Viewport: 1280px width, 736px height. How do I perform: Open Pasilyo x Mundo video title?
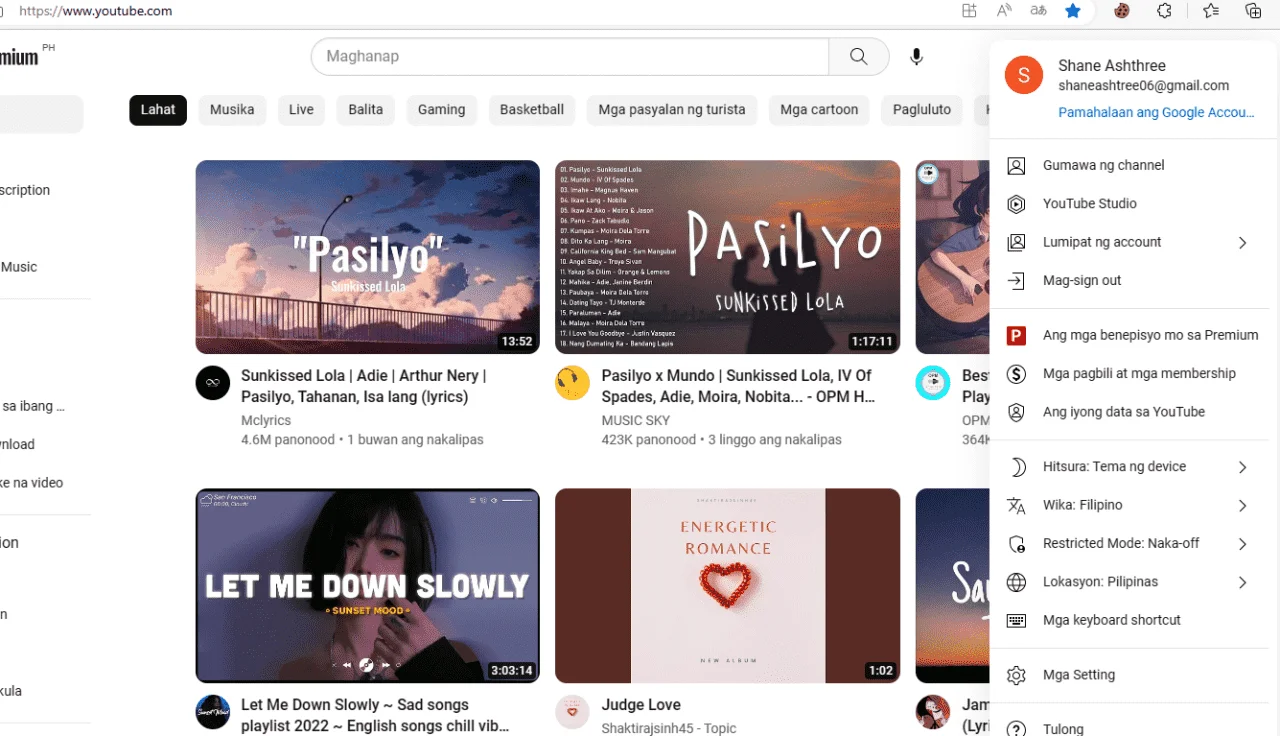[x=738, y=386]
